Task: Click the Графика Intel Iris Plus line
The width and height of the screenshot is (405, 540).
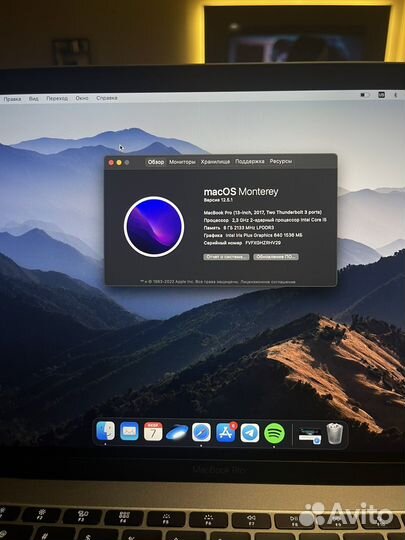Action: (x=253, y=235)
